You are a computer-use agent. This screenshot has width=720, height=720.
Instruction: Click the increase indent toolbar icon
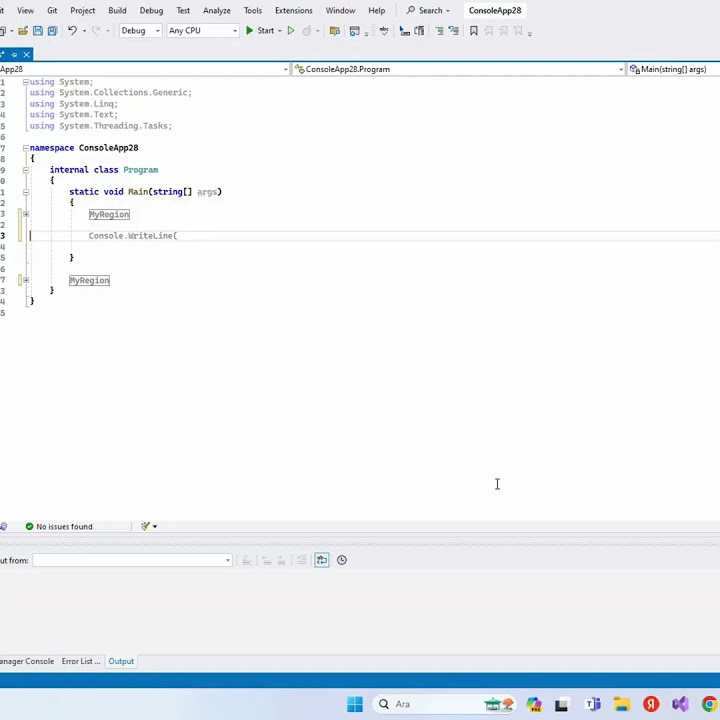tap(454, 31)
